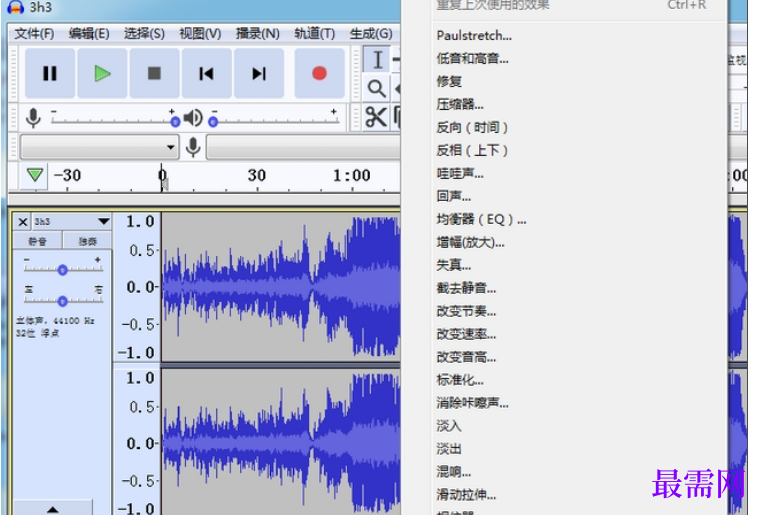
Task: Click the 3h3 track gain slider
Action: (x=62, y=269)
